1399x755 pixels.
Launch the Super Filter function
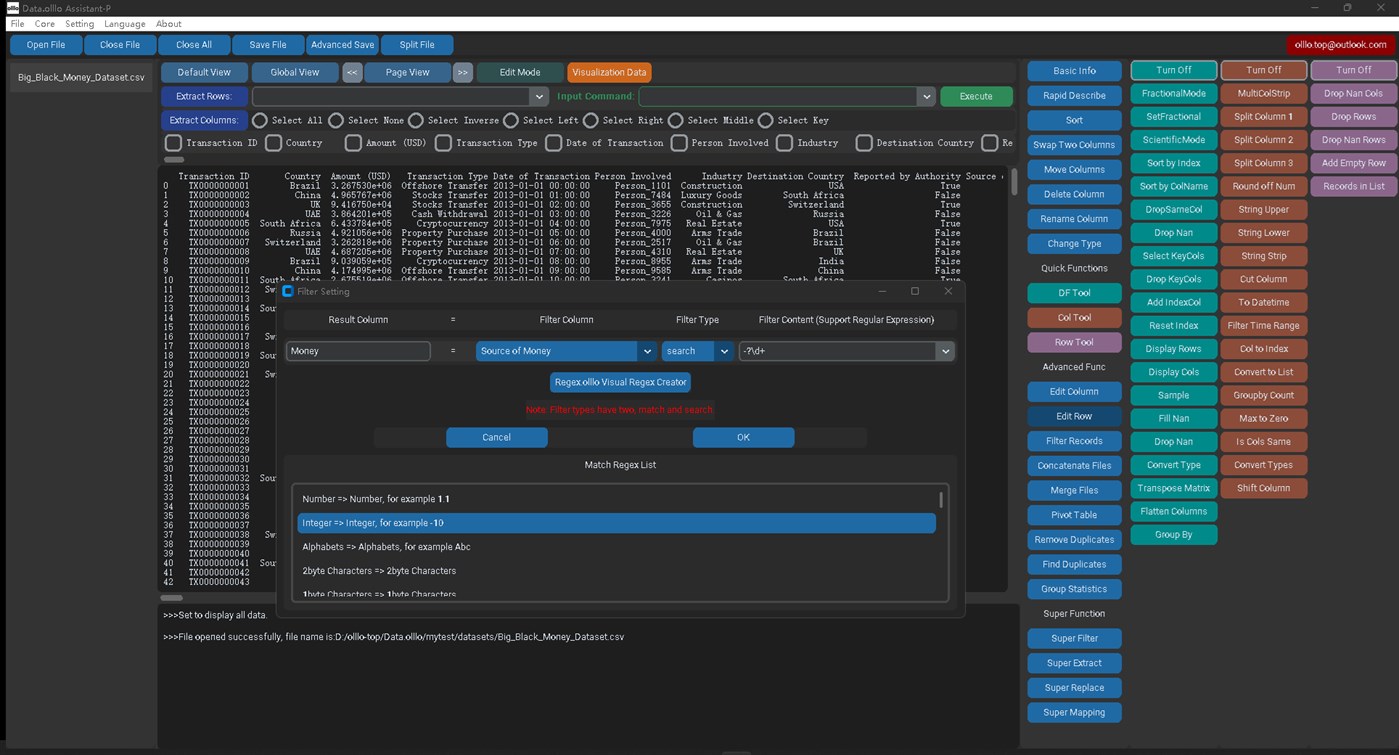[x=1073, y=637]
